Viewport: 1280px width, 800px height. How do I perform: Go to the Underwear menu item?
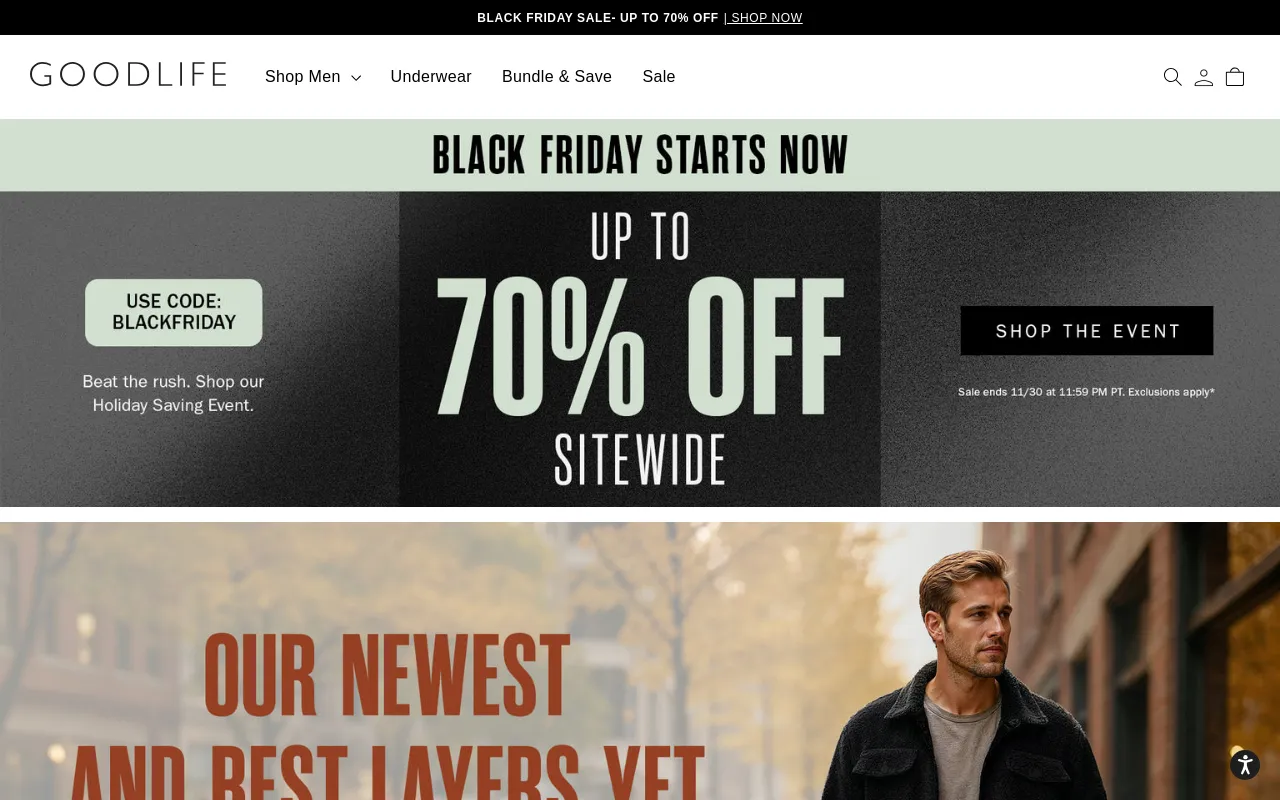pyautogui.click(x=431, y=77)
